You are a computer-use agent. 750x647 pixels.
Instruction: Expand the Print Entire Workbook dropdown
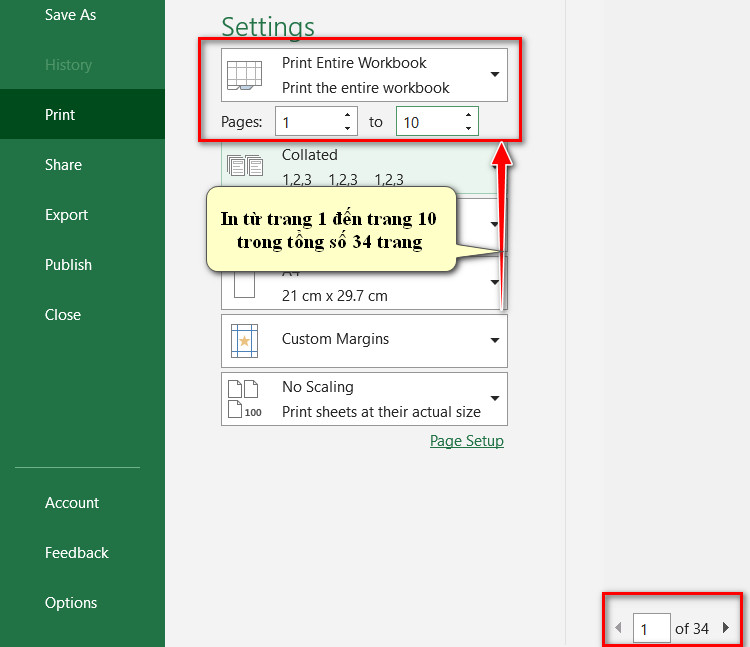pos(495,74)
